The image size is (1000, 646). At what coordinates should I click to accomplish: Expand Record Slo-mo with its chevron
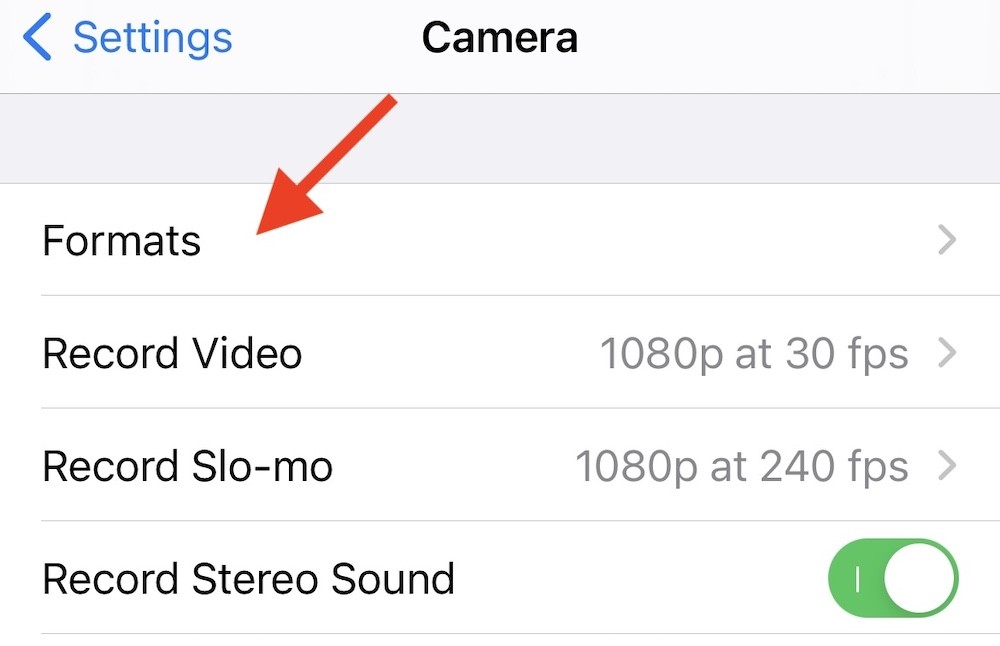click(946, 466)
